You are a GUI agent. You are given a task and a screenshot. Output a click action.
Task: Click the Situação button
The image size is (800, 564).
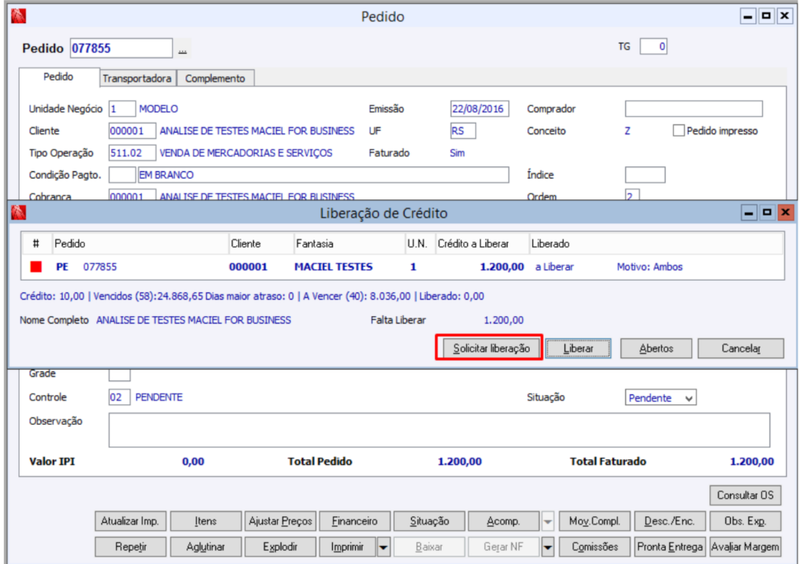pos(429,521)
